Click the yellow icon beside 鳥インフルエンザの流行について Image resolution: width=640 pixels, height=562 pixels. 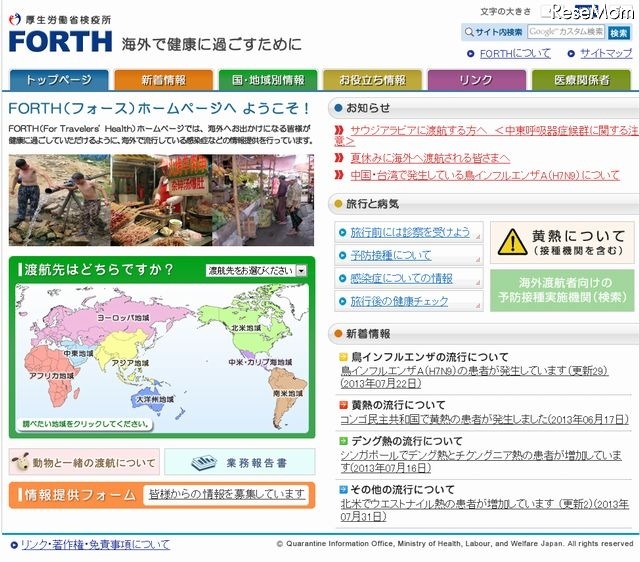click(x=344, y=357)
